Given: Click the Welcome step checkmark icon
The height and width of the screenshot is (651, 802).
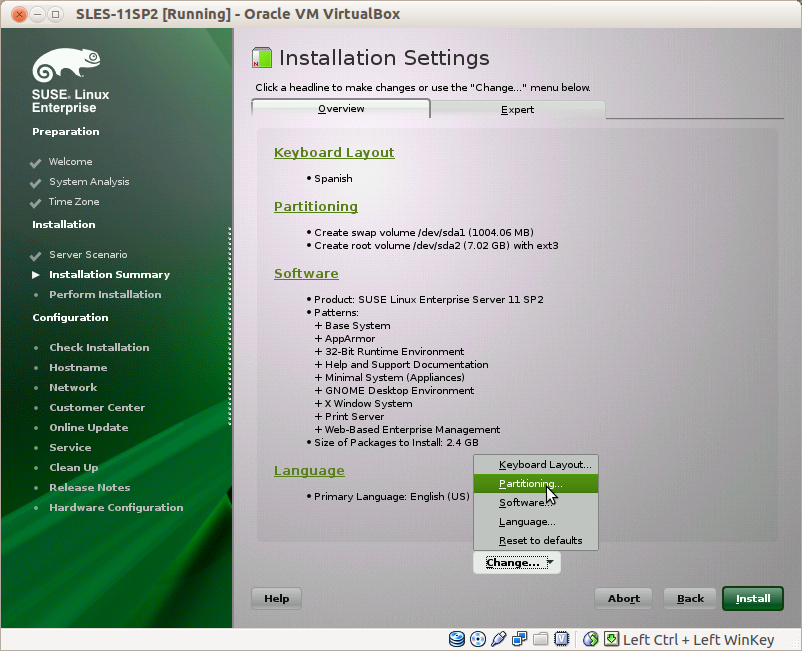Looking at the screenshot, I should pos(35,163).
